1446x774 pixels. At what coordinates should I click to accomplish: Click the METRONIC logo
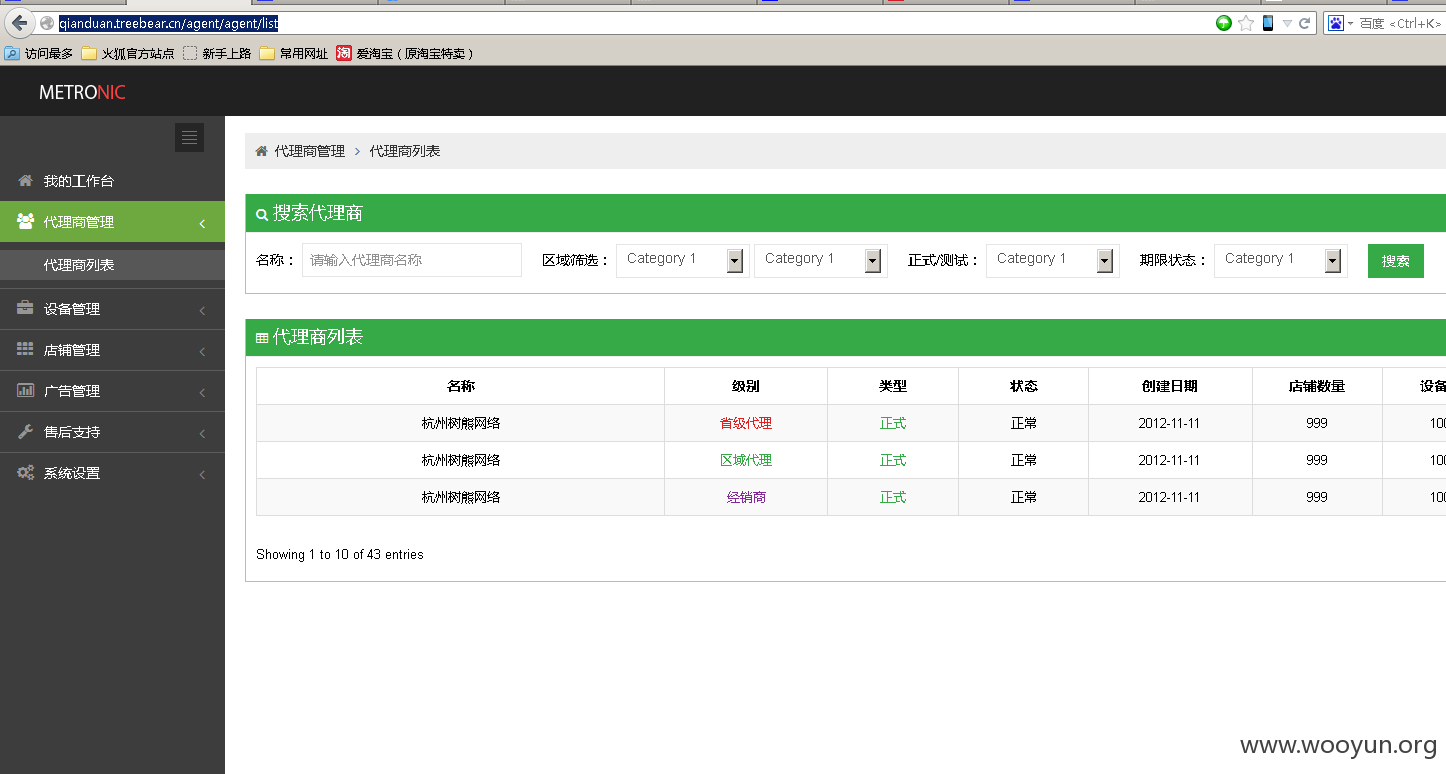click(x=83, y=92)
